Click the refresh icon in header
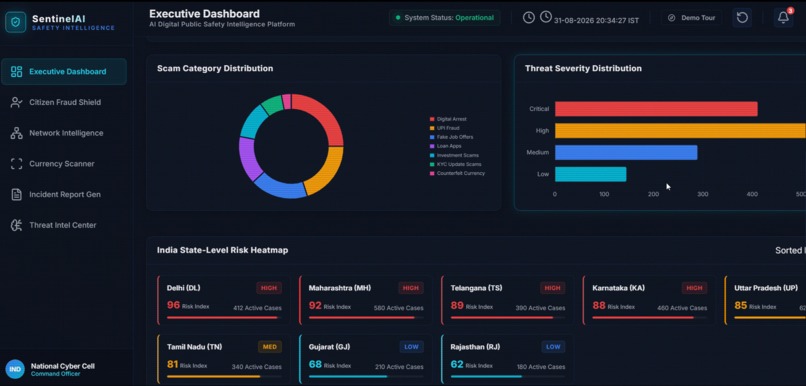The width and height of the screenshot is (806, 386). point(742,17)
